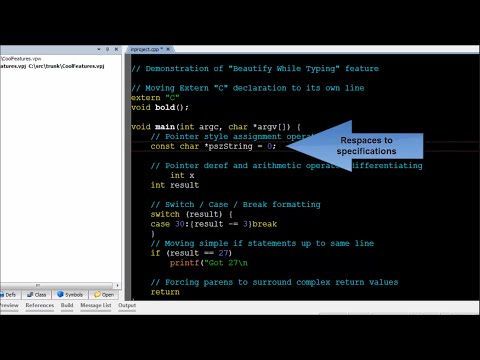Pin the project tool window
480x360 pixels.
coord(107,49)
